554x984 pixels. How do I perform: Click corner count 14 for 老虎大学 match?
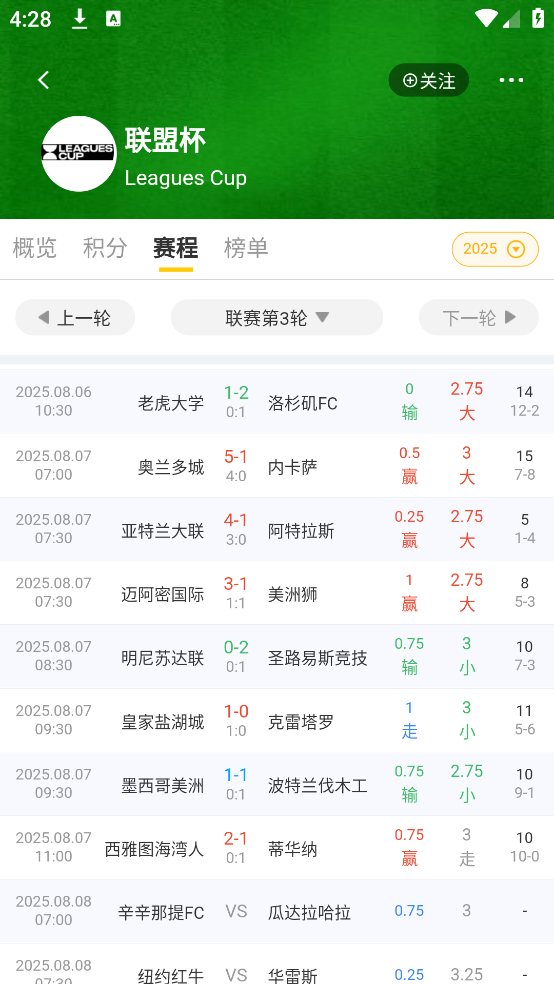525,392
